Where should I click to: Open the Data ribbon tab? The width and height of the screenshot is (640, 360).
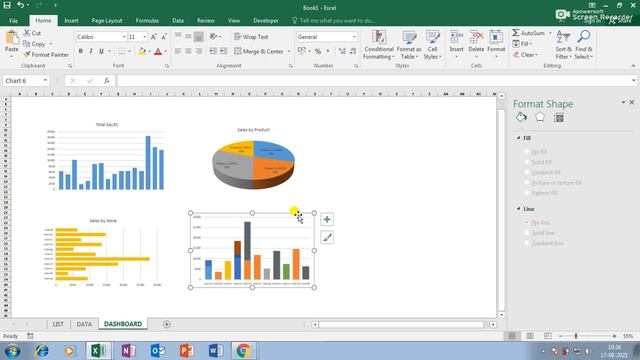178,20
